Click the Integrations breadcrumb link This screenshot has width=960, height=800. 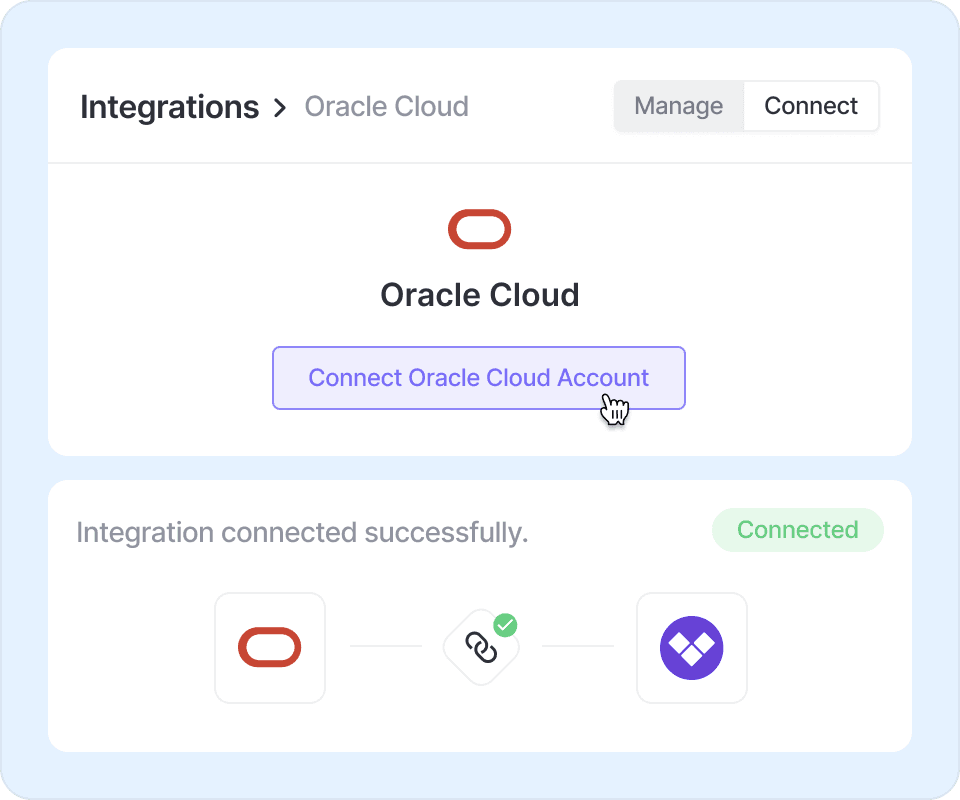(169, 107)
